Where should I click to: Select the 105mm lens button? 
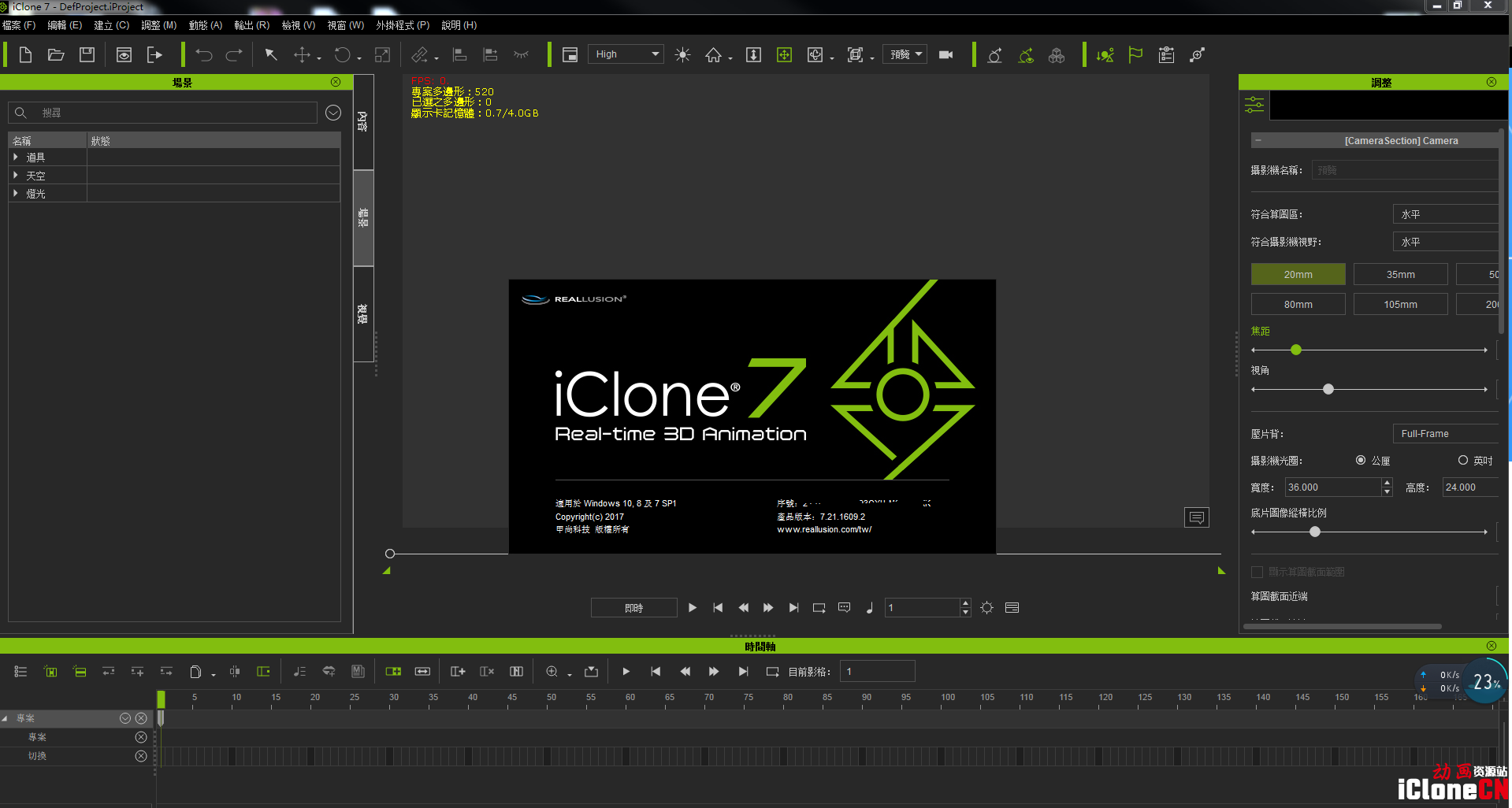click(1401, 304)
